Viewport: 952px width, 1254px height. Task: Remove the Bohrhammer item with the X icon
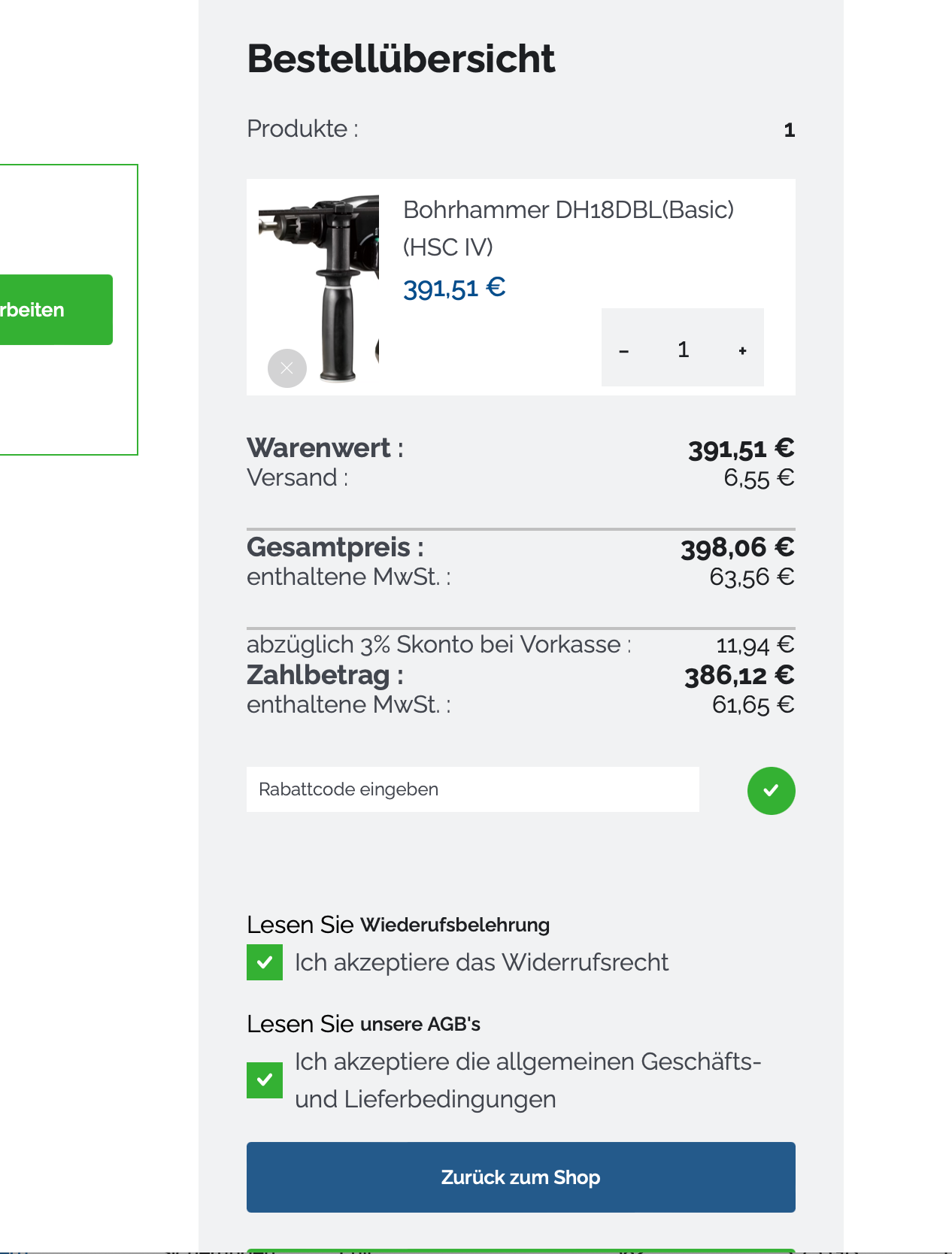point(287,368)
